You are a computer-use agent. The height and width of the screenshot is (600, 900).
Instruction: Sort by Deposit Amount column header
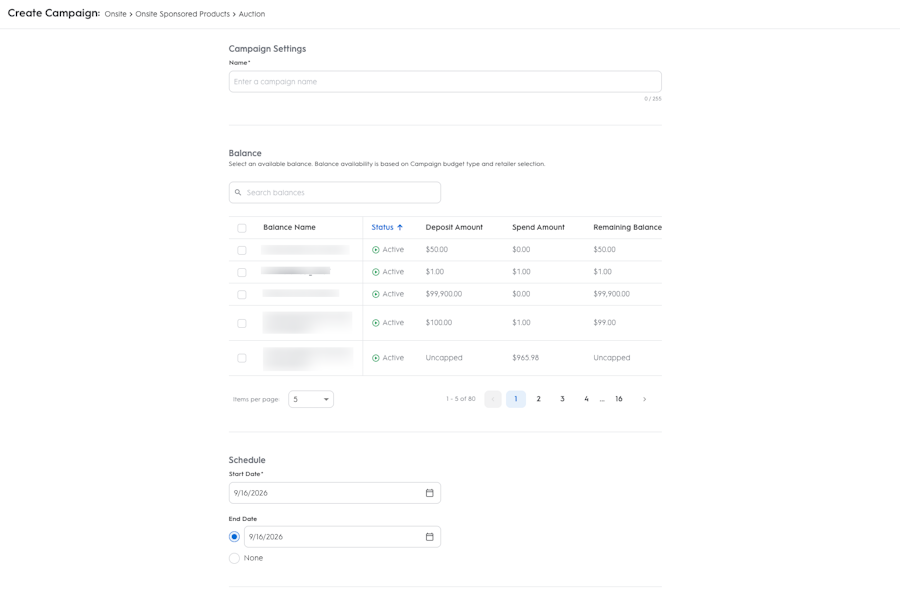(454, 227)
